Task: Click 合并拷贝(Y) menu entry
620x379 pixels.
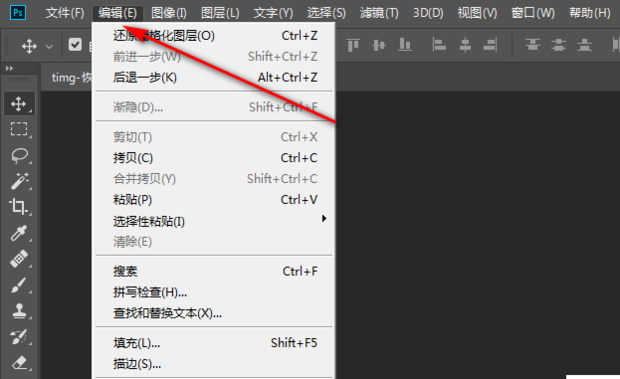Action: tap(214, 179)
